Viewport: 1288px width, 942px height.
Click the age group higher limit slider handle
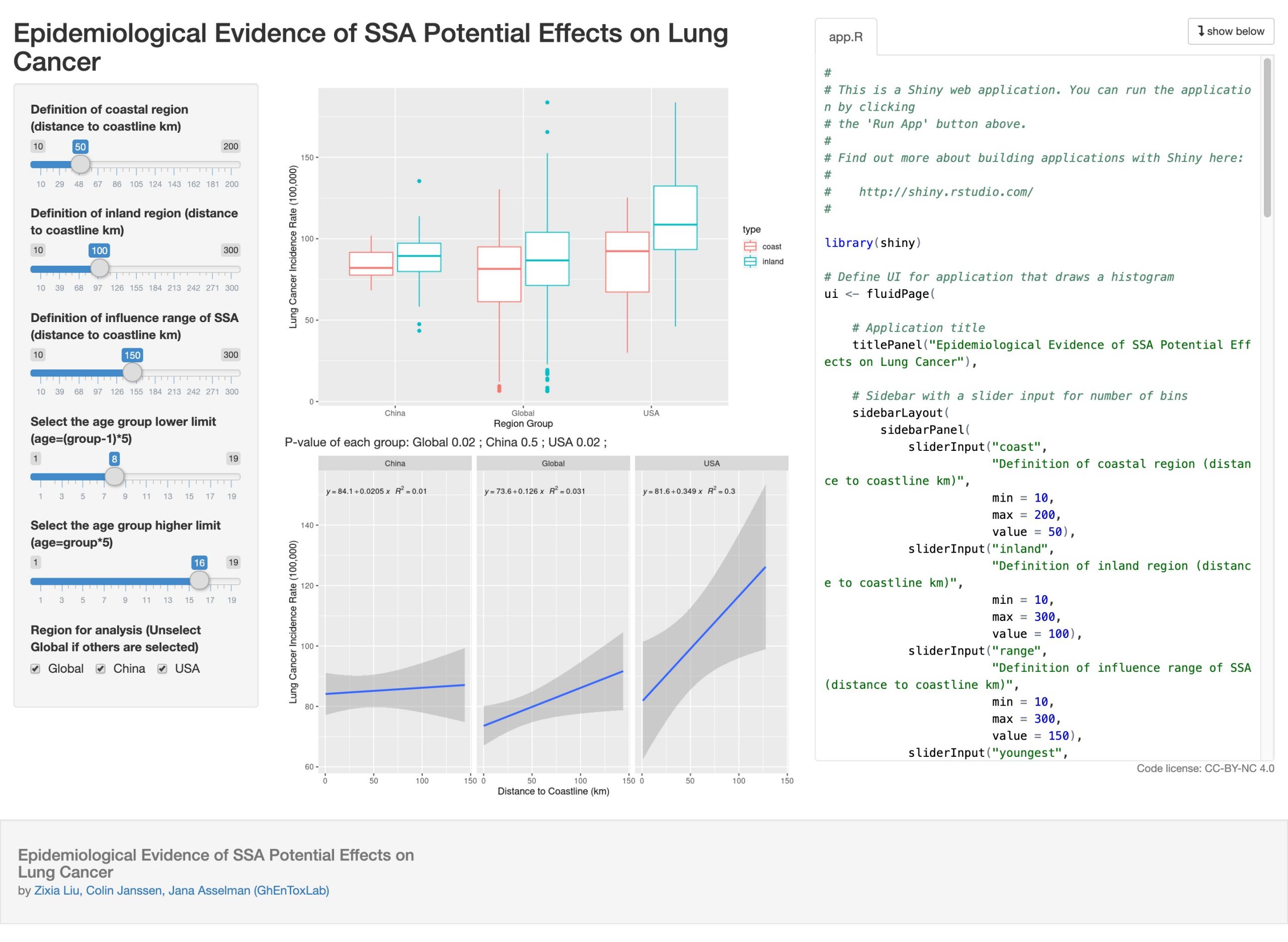199,581
